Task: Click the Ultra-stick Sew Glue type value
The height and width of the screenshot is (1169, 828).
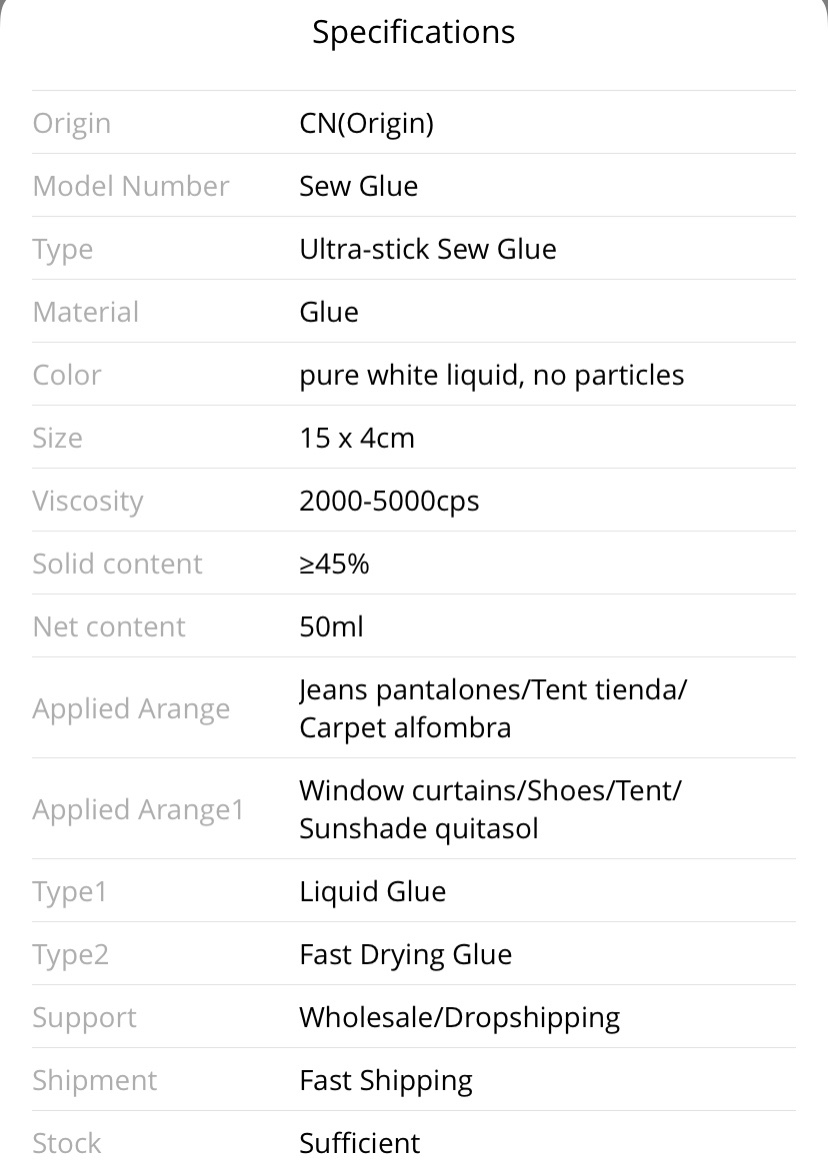Action: click(428, 249)
